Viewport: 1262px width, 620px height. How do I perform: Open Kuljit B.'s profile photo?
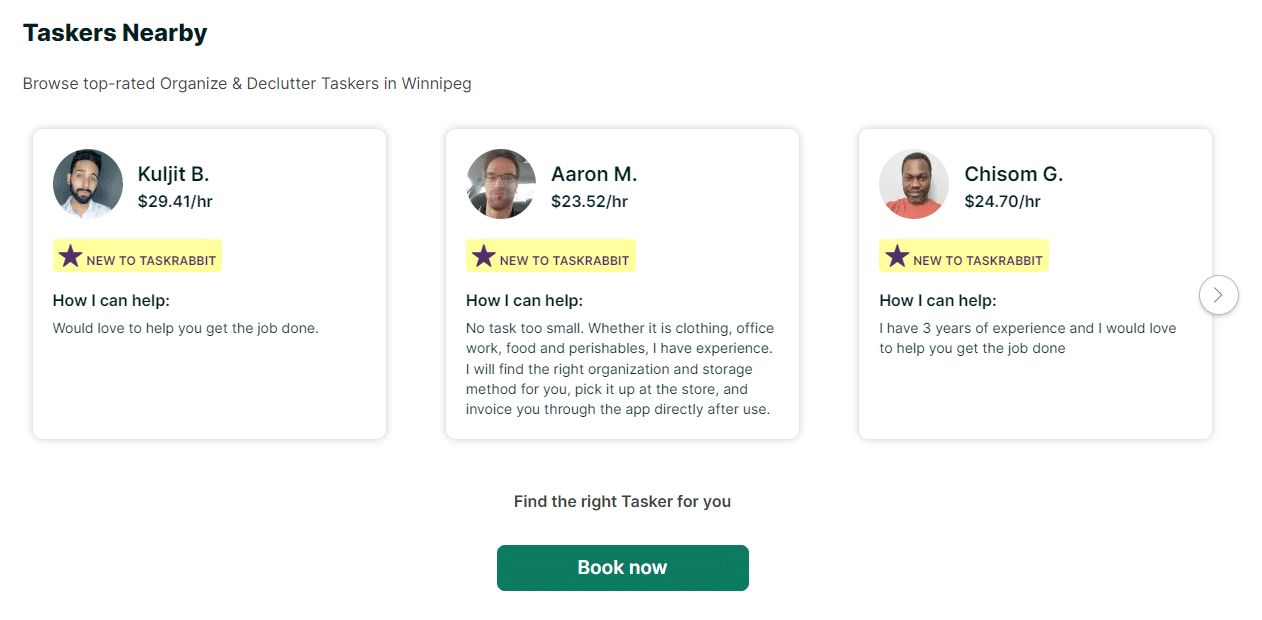[88, 184]
